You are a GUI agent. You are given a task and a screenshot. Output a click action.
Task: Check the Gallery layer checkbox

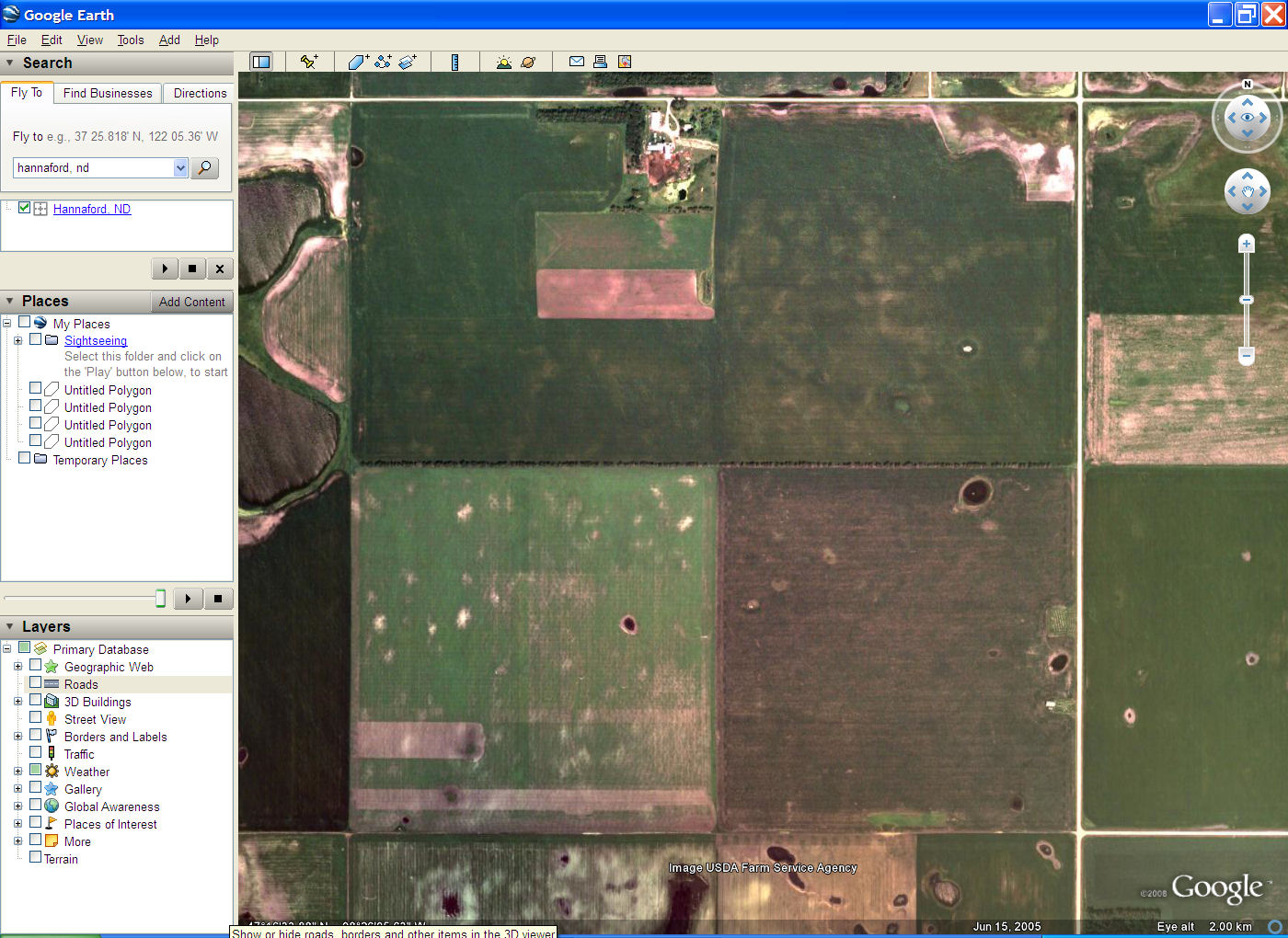35,788
